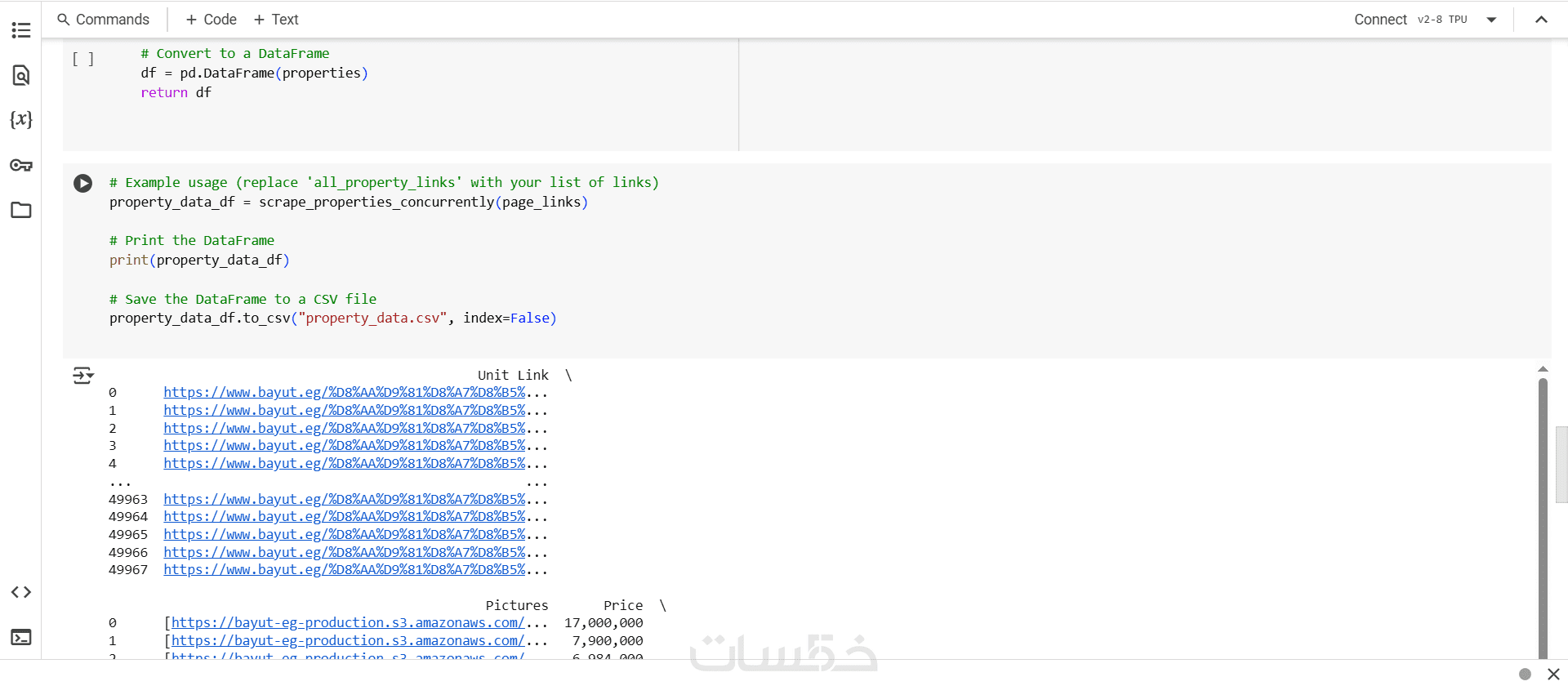
Task: Add a new Code cell
Action: click(x=212, y=20)
